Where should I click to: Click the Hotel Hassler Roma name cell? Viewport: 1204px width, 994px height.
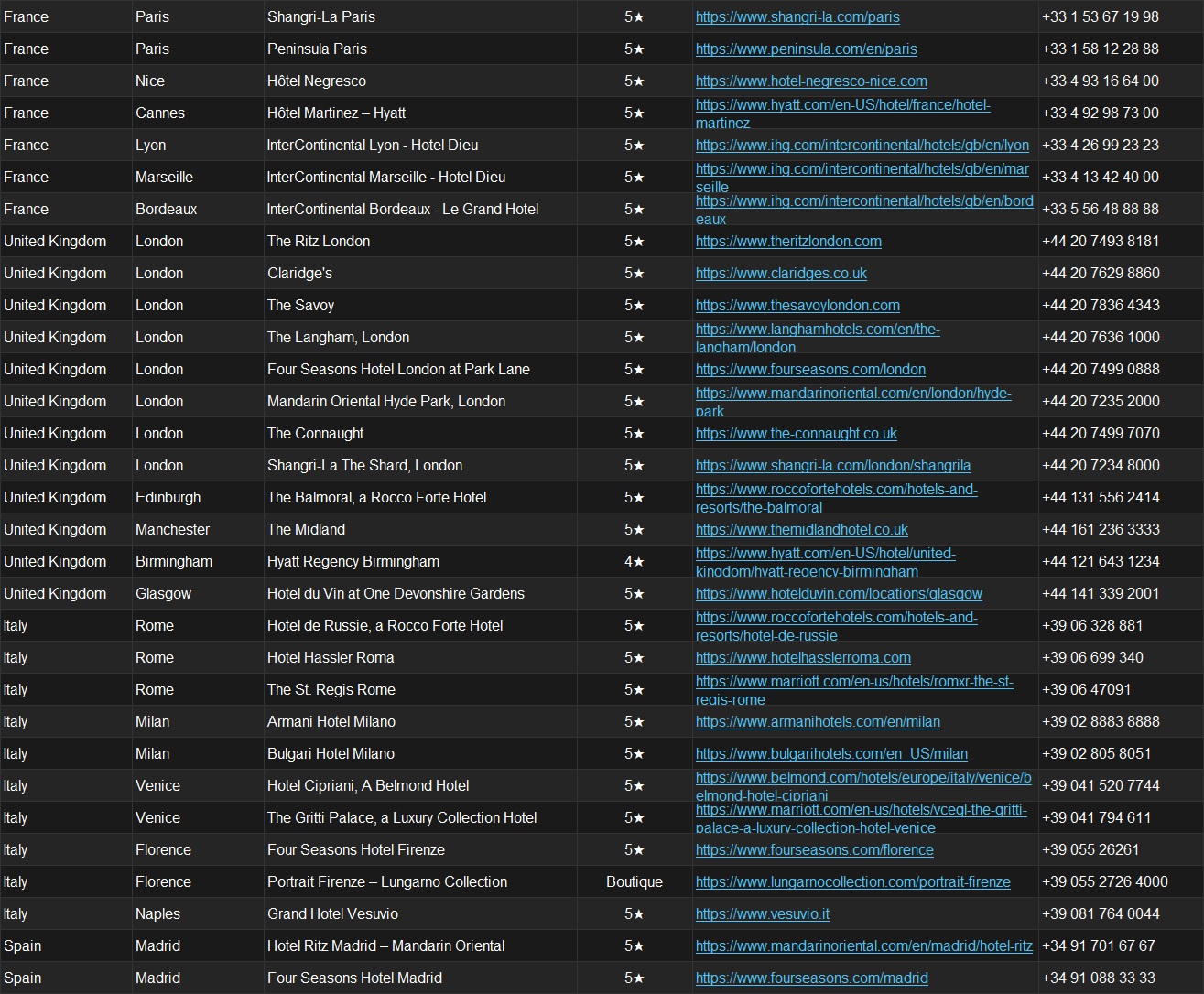[x=420, y=657]
